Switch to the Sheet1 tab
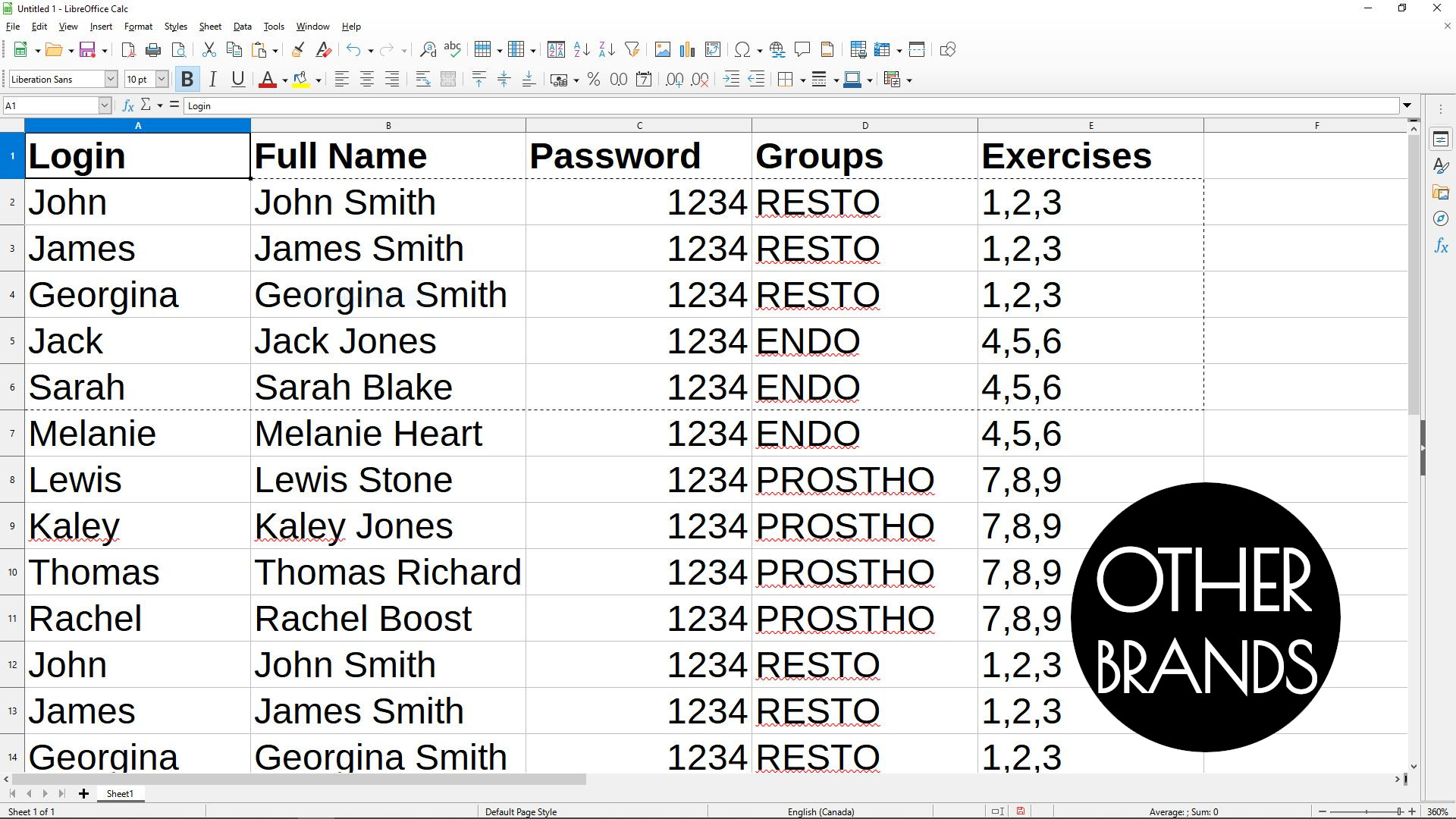This screenshot has width=1456, height=819. [x=120, y=794]
